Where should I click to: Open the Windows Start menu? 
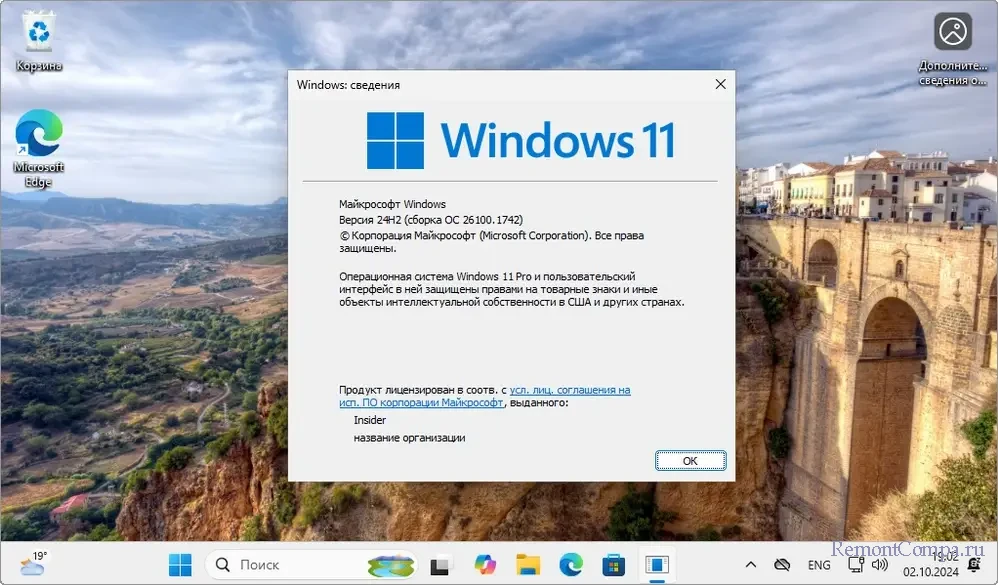[181, 565]
